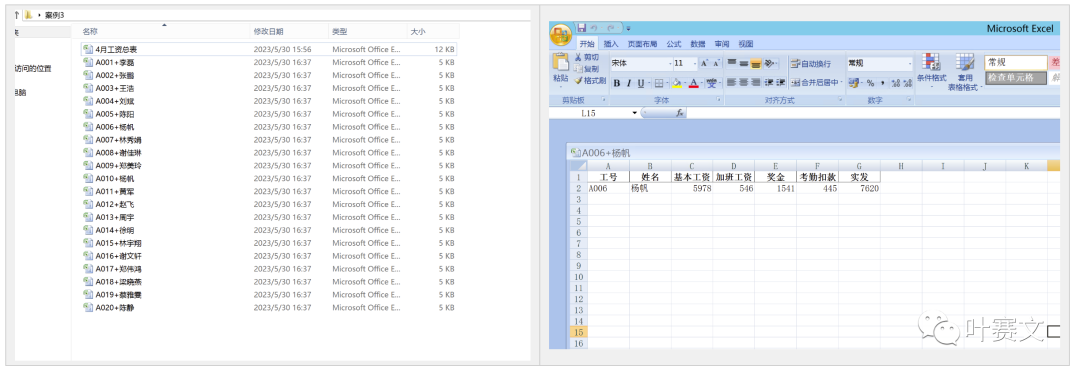Toggle center text alignment
1080x377 pixels.
(744, 82)
